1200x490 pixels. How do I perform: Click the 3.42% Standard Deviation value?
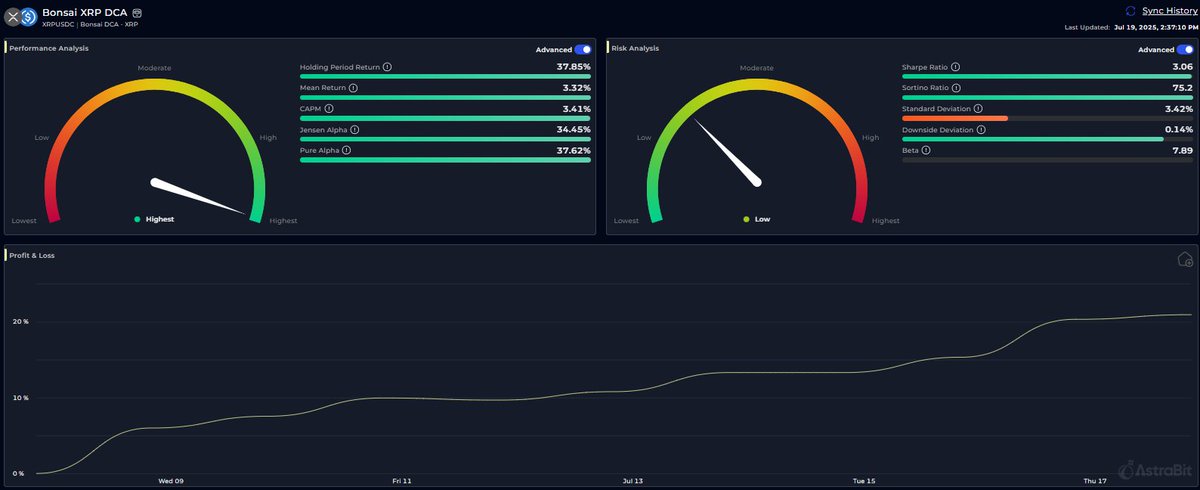tap(1179, 108)
